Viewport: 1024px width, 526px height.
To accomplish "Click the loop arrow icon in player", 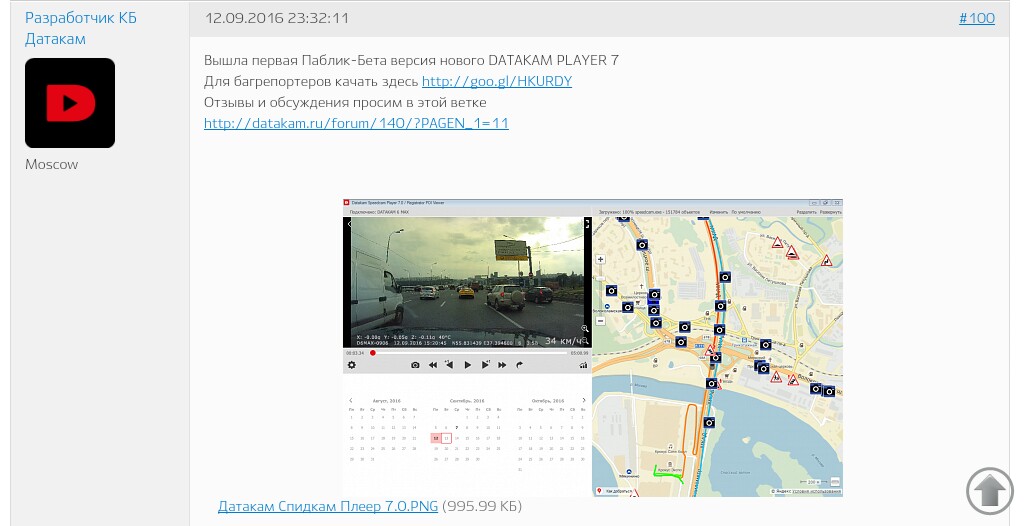I will point(520,365).
